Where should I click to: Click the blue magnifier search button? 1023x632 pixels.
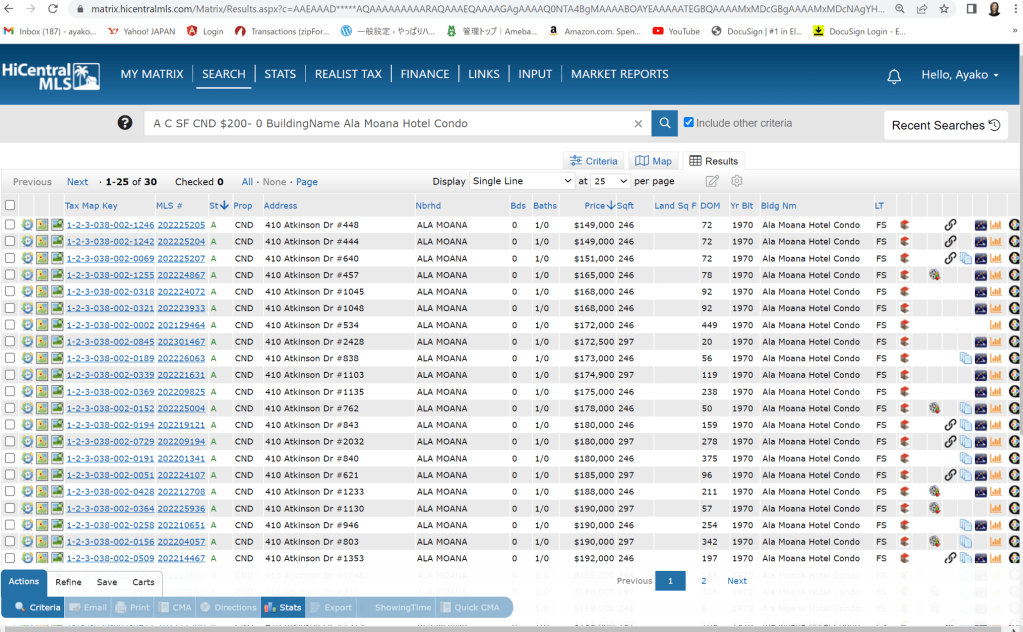(x=664, y=123)
